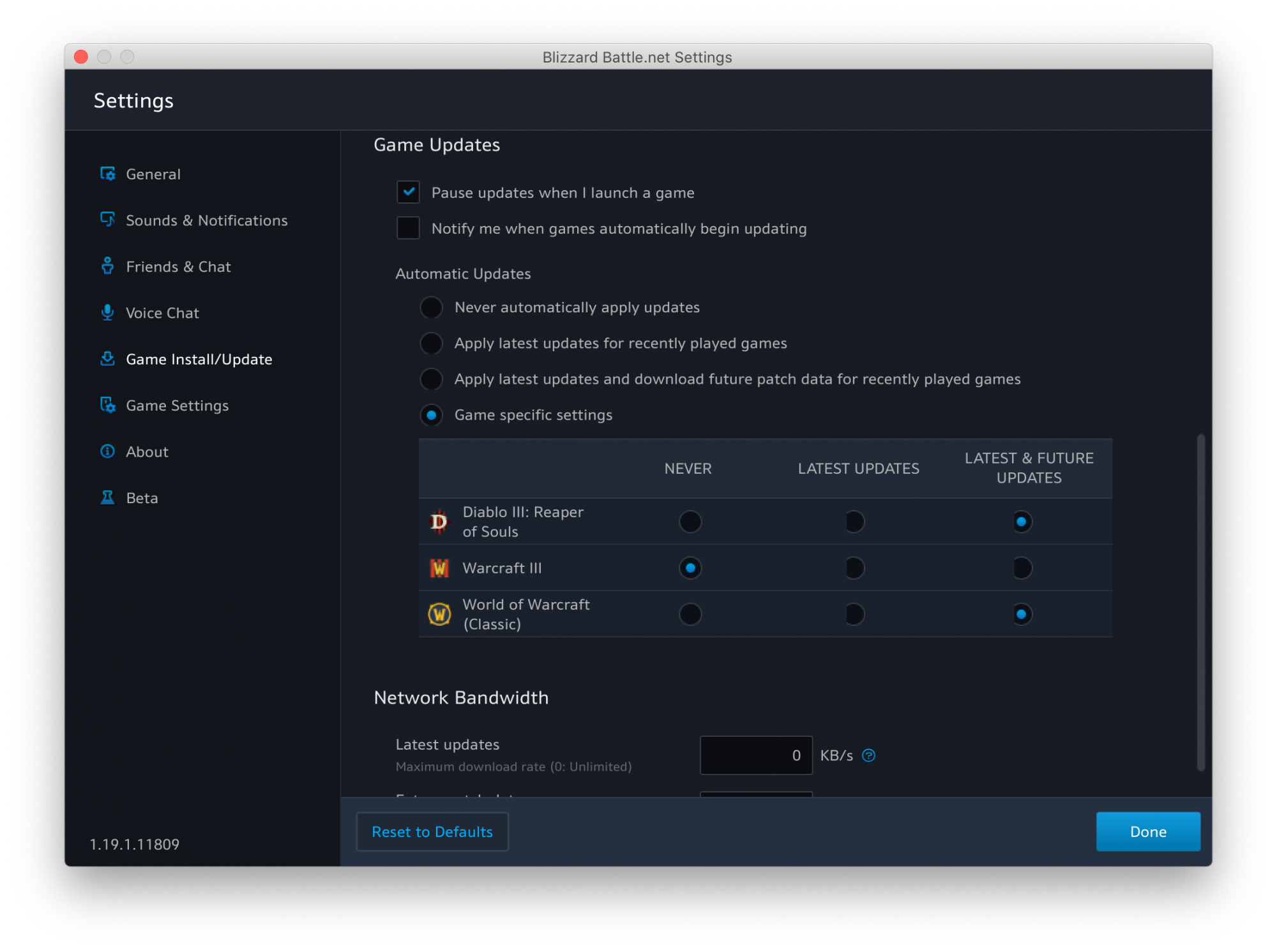Set Warcraft III to Latest Updates
This screenshot has width=1277, height=952.
pyautogui.click(x=855, y=568)
